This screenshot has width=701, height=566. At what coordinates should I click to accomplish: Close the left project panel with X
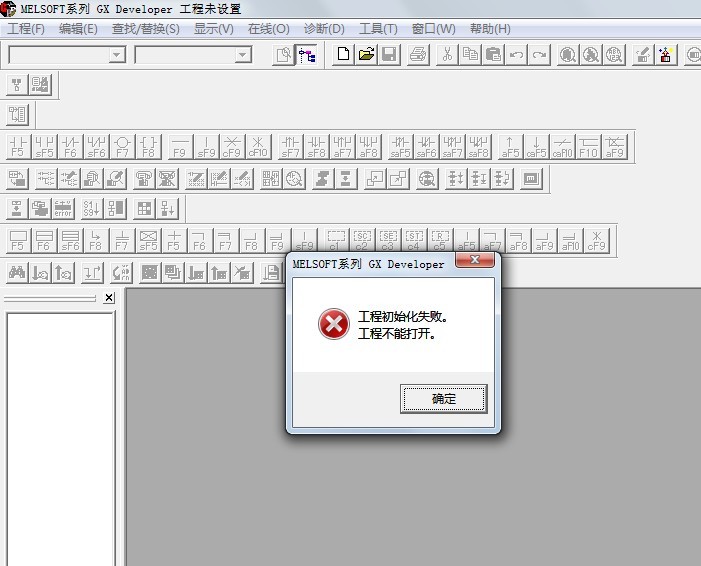tap(109, 298)
